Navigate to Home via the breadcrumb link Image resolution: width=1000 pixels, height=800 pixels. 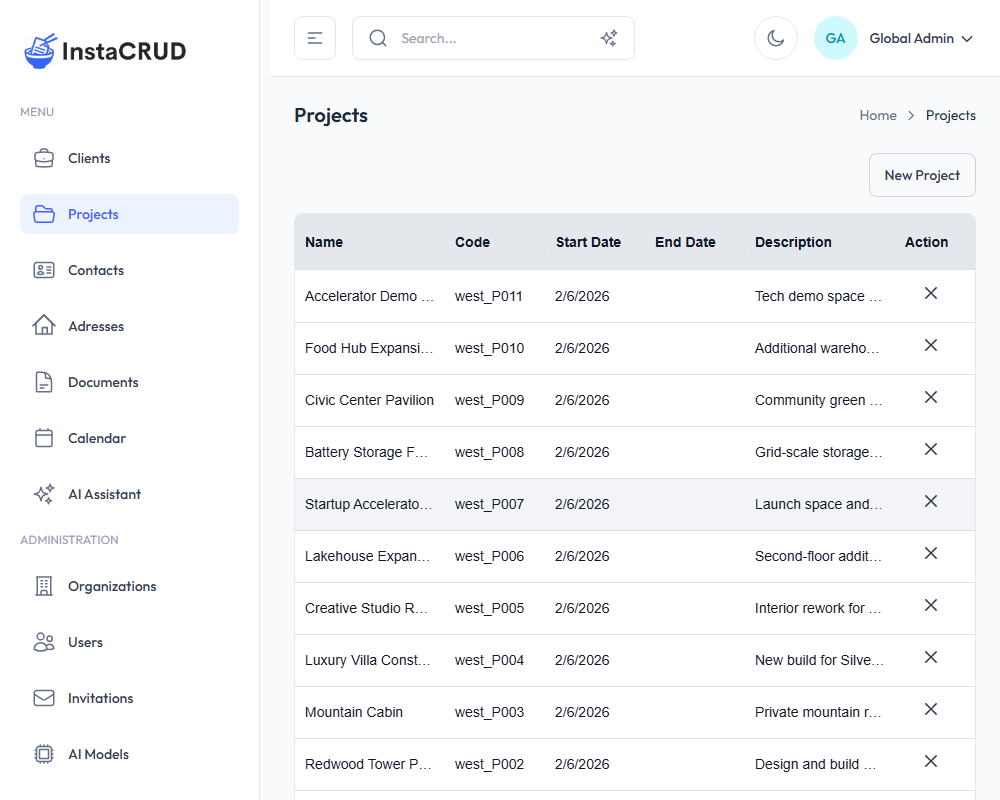point(877,115)
